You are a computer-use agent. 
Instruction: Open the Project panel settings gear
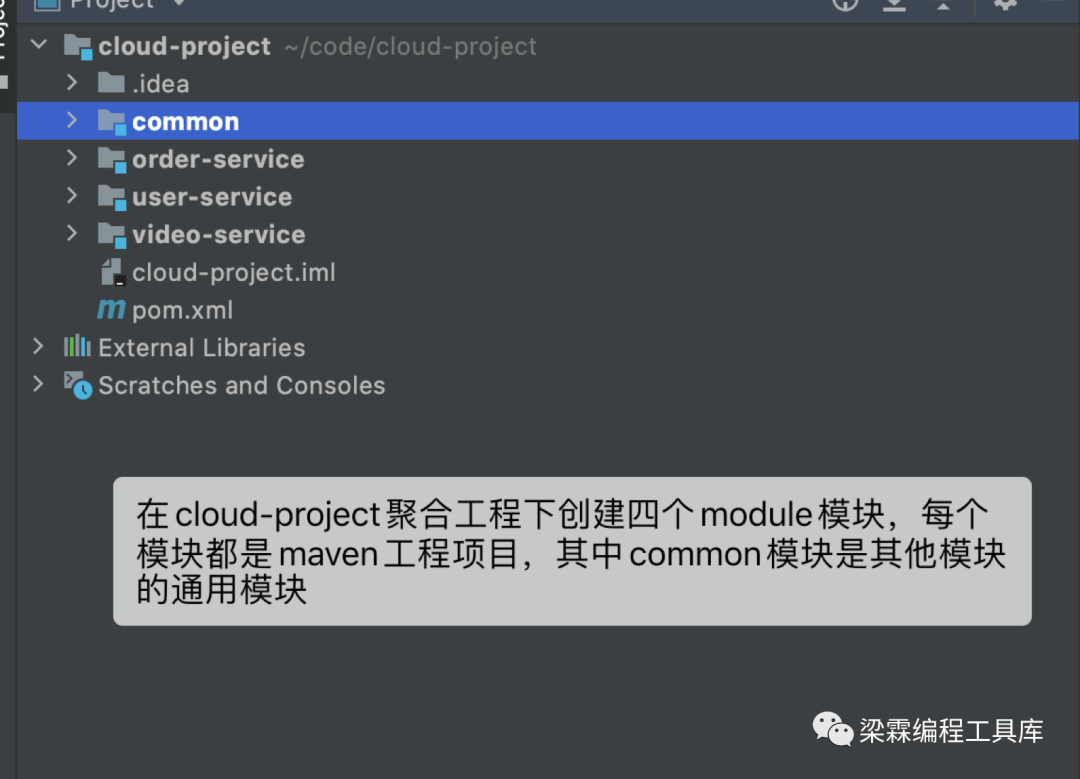[1005, 3]
